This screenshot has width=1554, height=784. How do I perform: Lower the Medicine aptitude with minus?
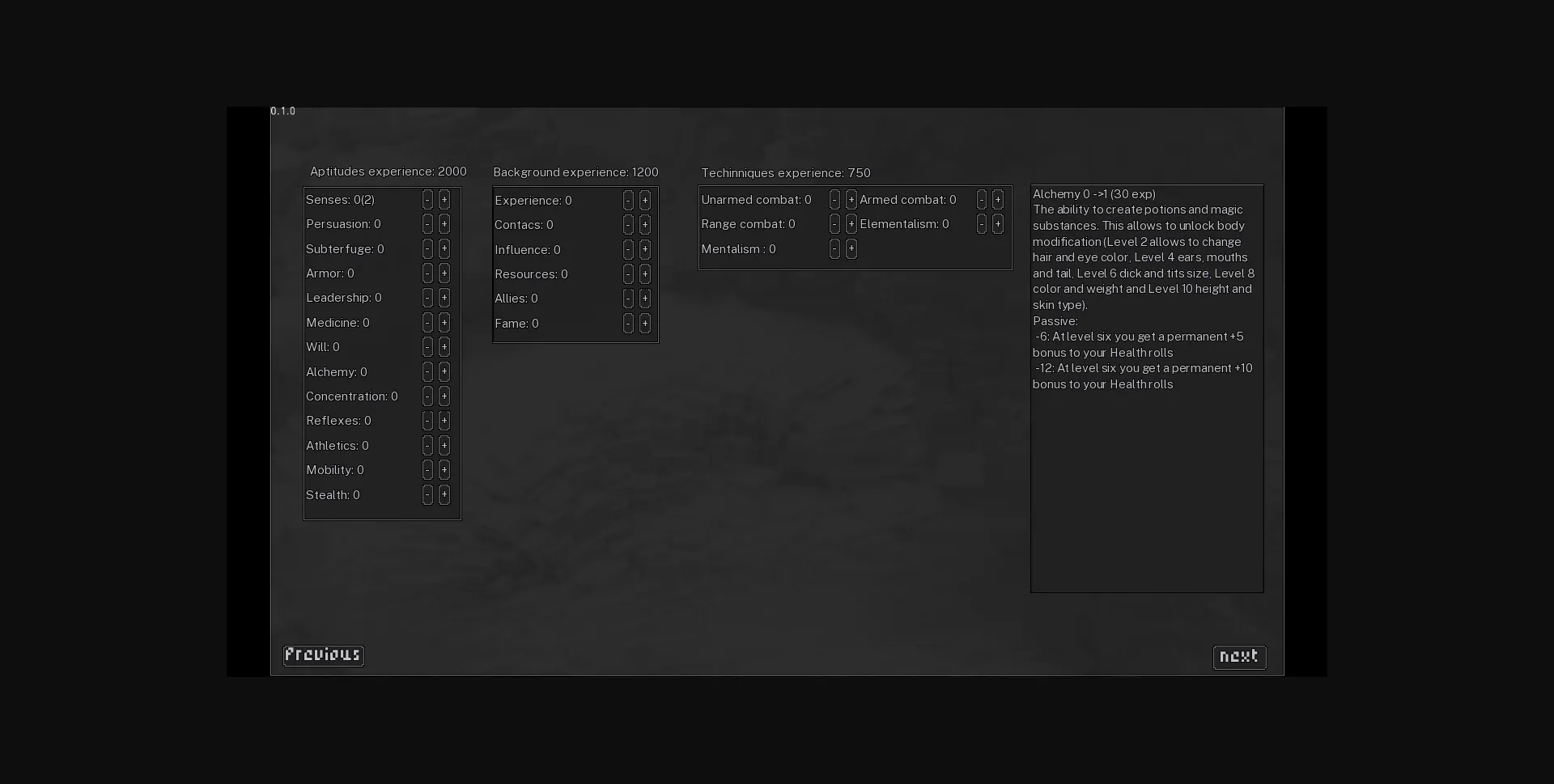coord(427,323)
